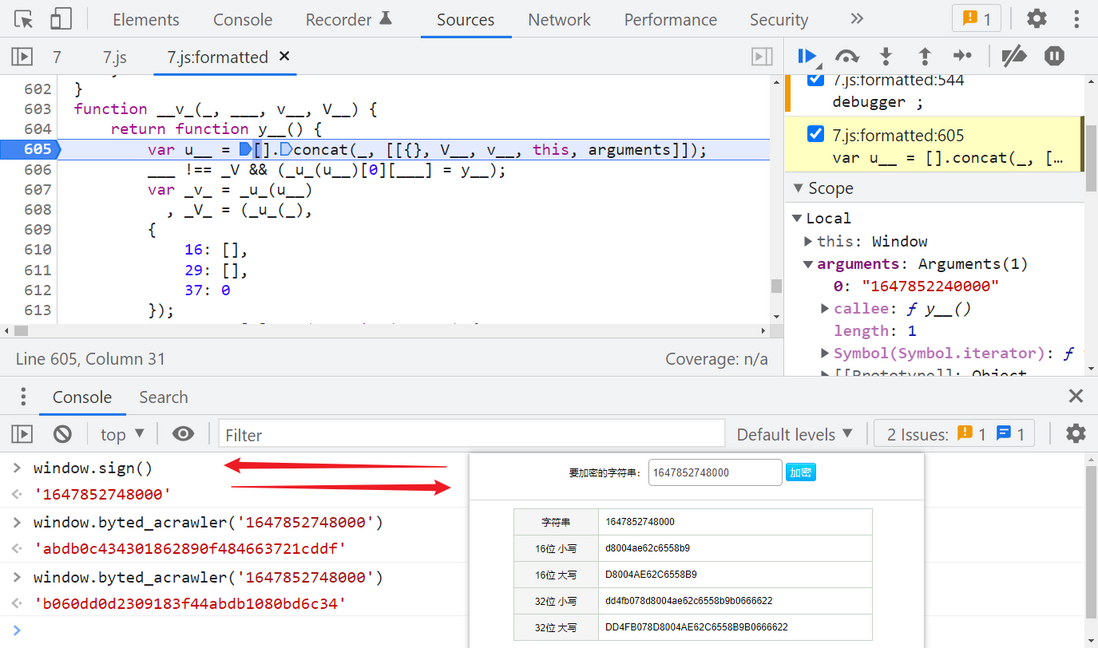The width and height of the screenshot is (1098, 648).
Task: Activate the inspect element picker
Action: pos(23,19)
